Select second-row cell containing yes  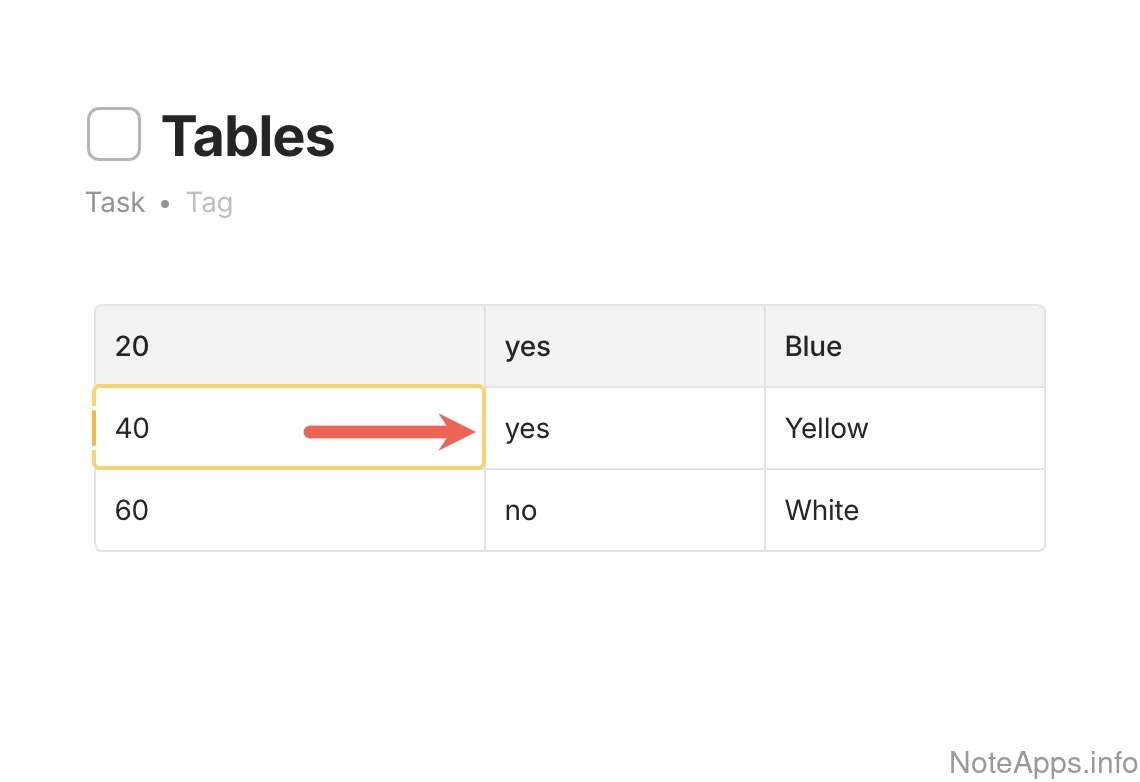tap(624, 428)
